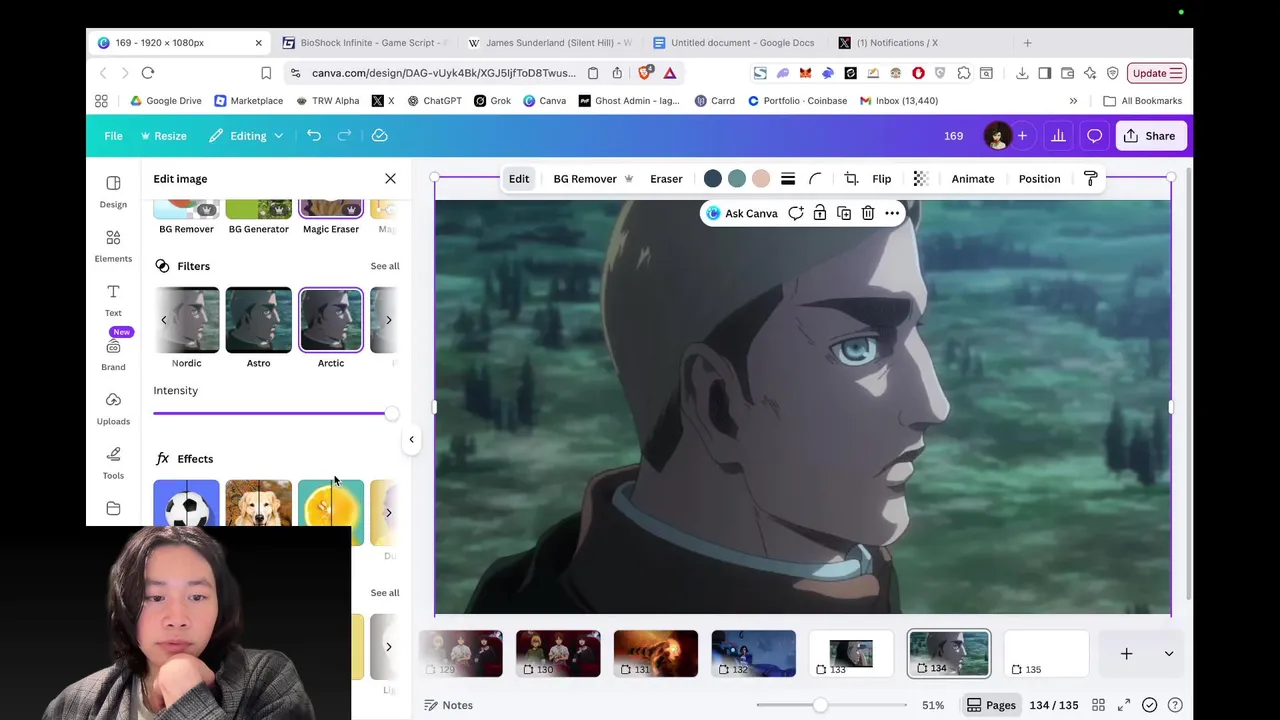Undo the last edit
The height and width of the screenshot is (720, 1280).
(314, 136)
